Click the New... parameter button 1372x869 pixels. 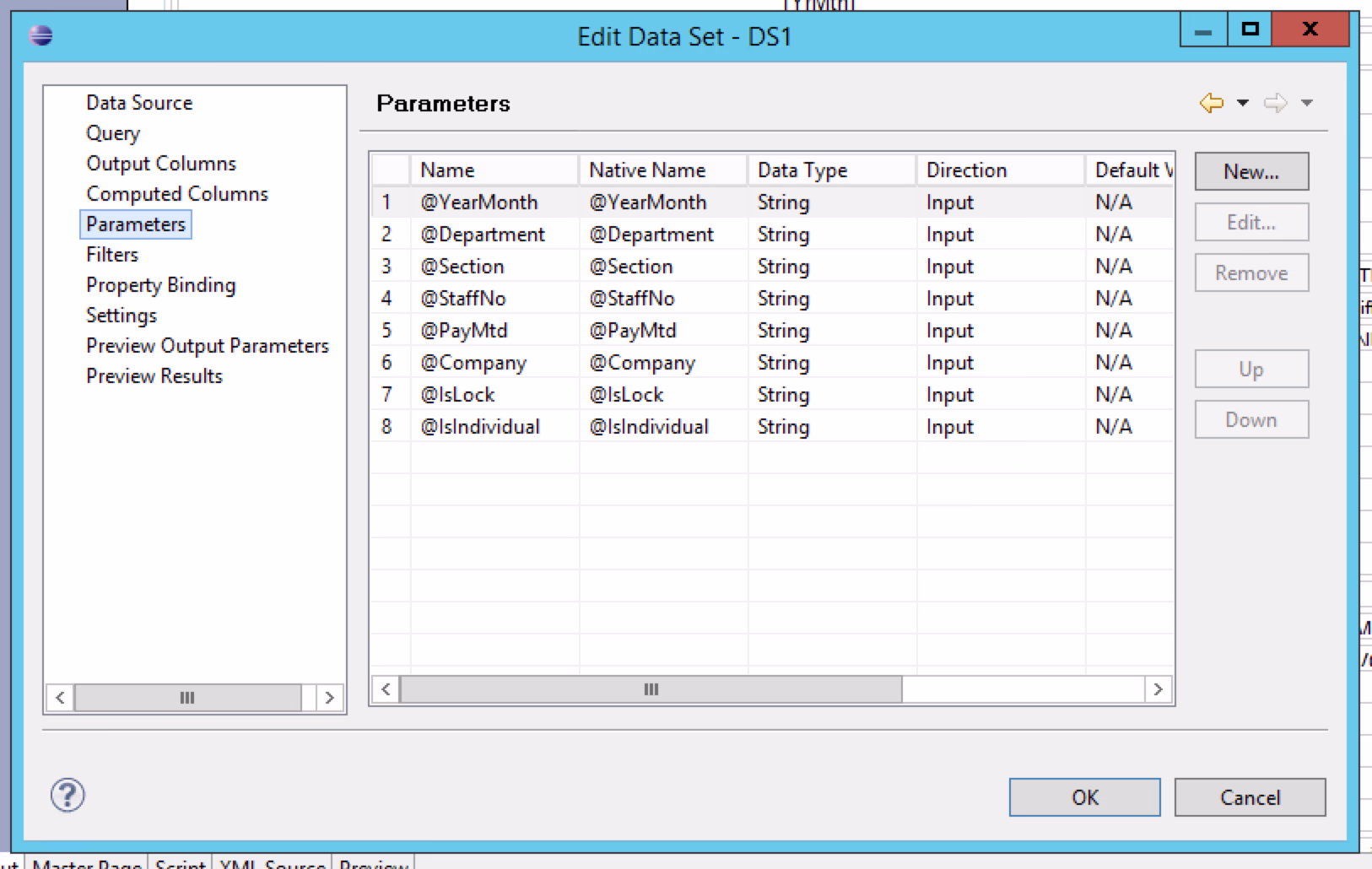coord(1251,172)
